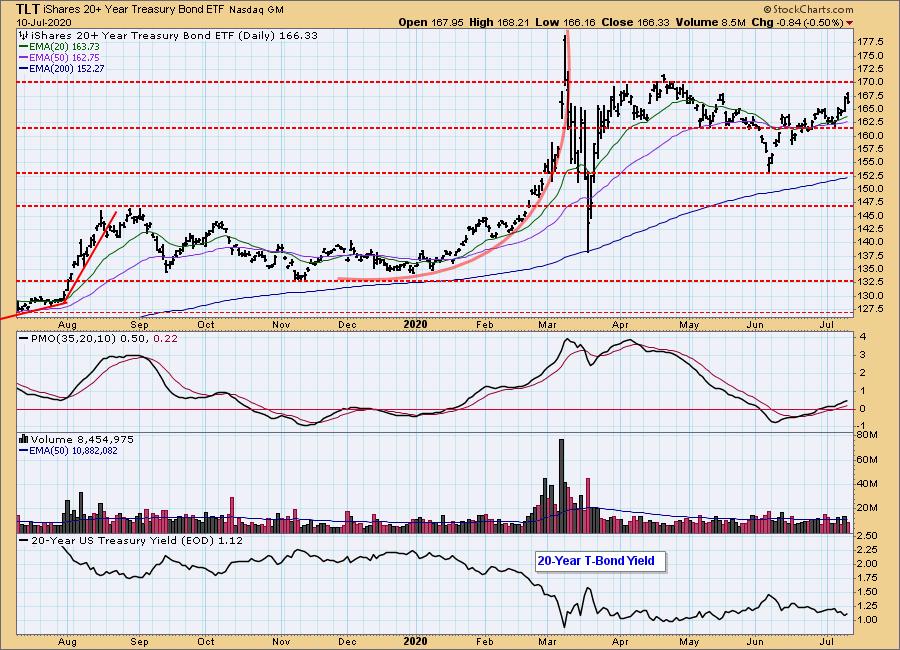Click the 177.5 price axis label

[x=871, y=42]
